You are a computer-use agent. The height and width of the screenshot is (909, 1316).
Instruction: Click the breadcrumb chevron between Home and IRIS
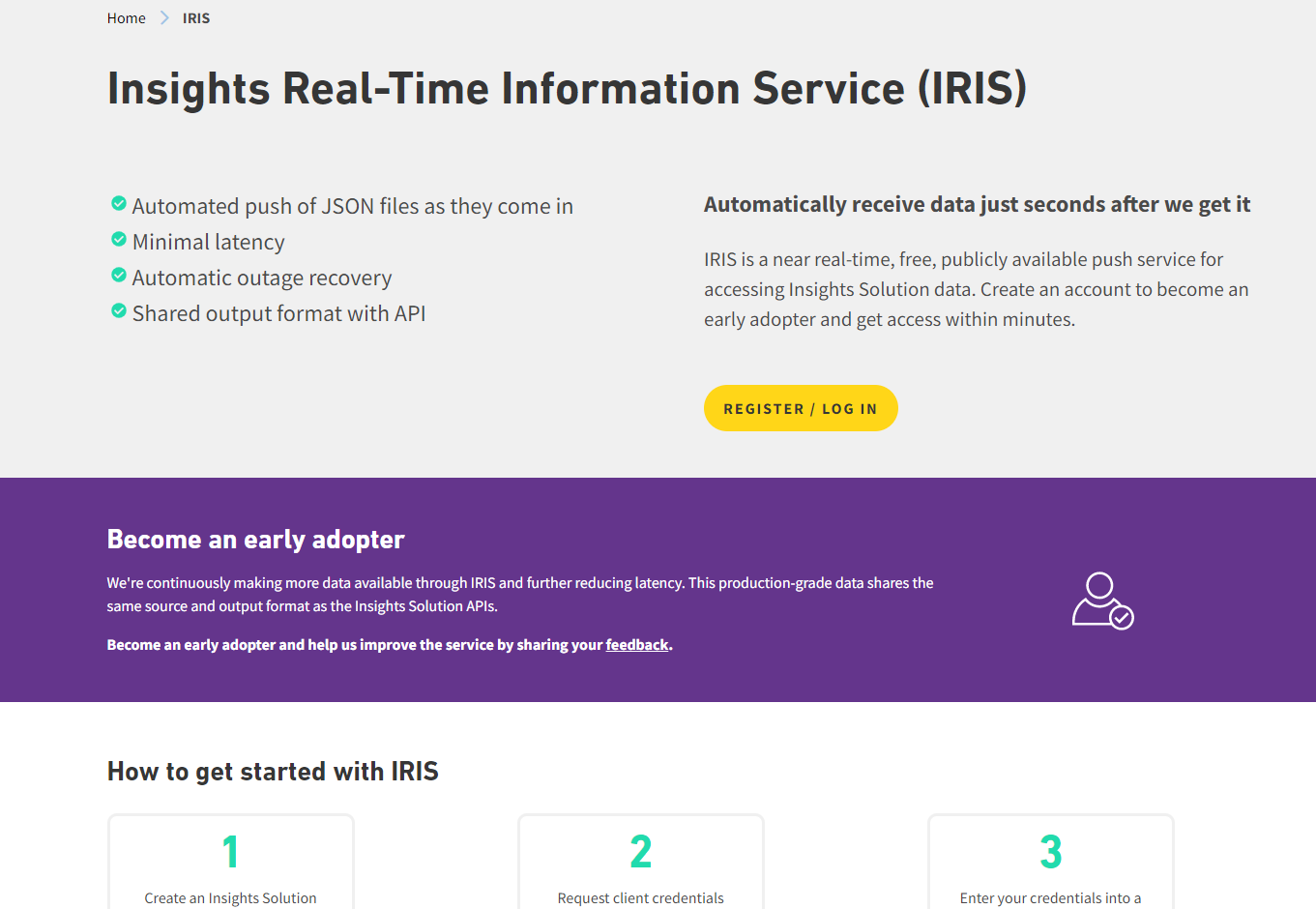[164, 17]
